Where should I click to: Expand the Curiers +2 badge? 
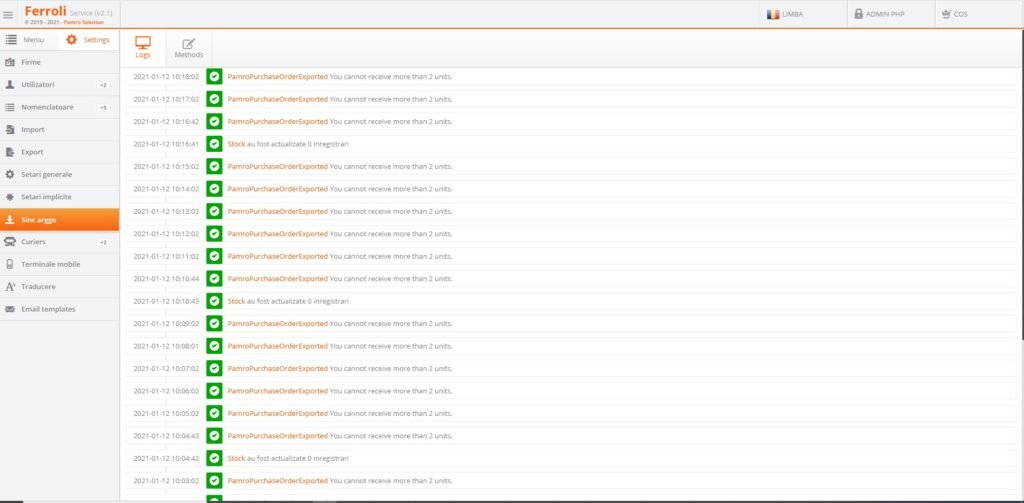click(103, 242)
